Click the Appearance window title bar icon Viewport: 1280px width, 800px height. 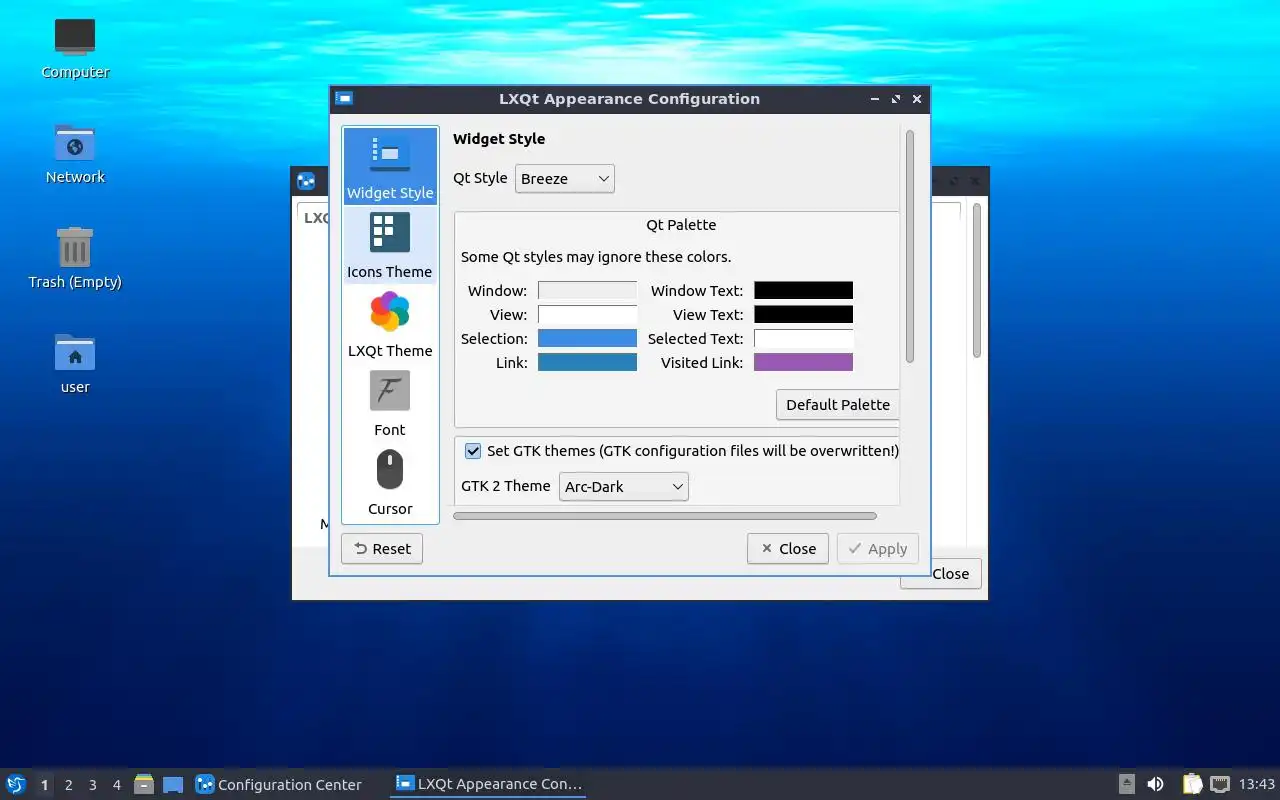[x=344, y=99]
